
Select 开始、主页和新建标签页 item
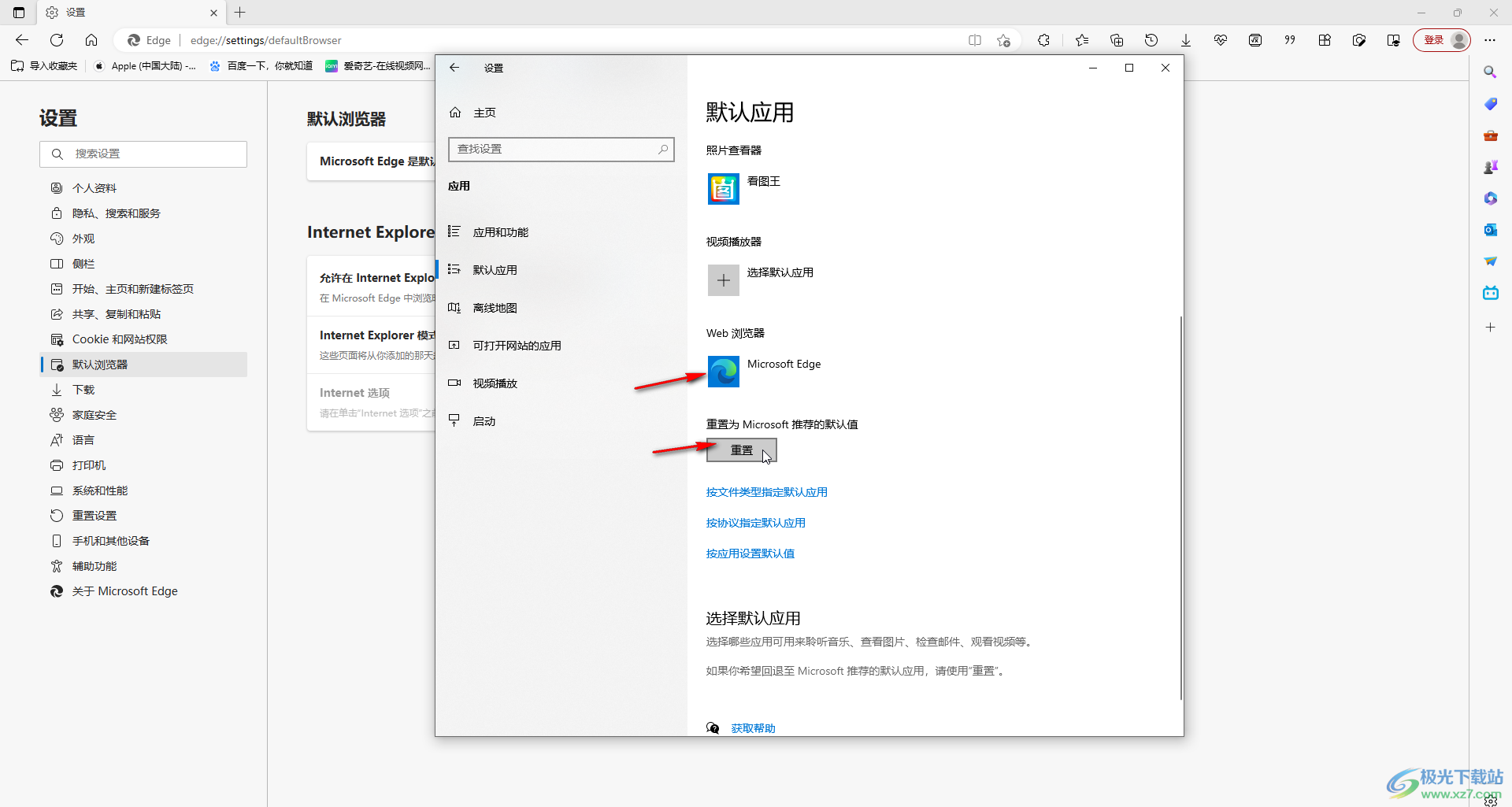click(143, 289)
